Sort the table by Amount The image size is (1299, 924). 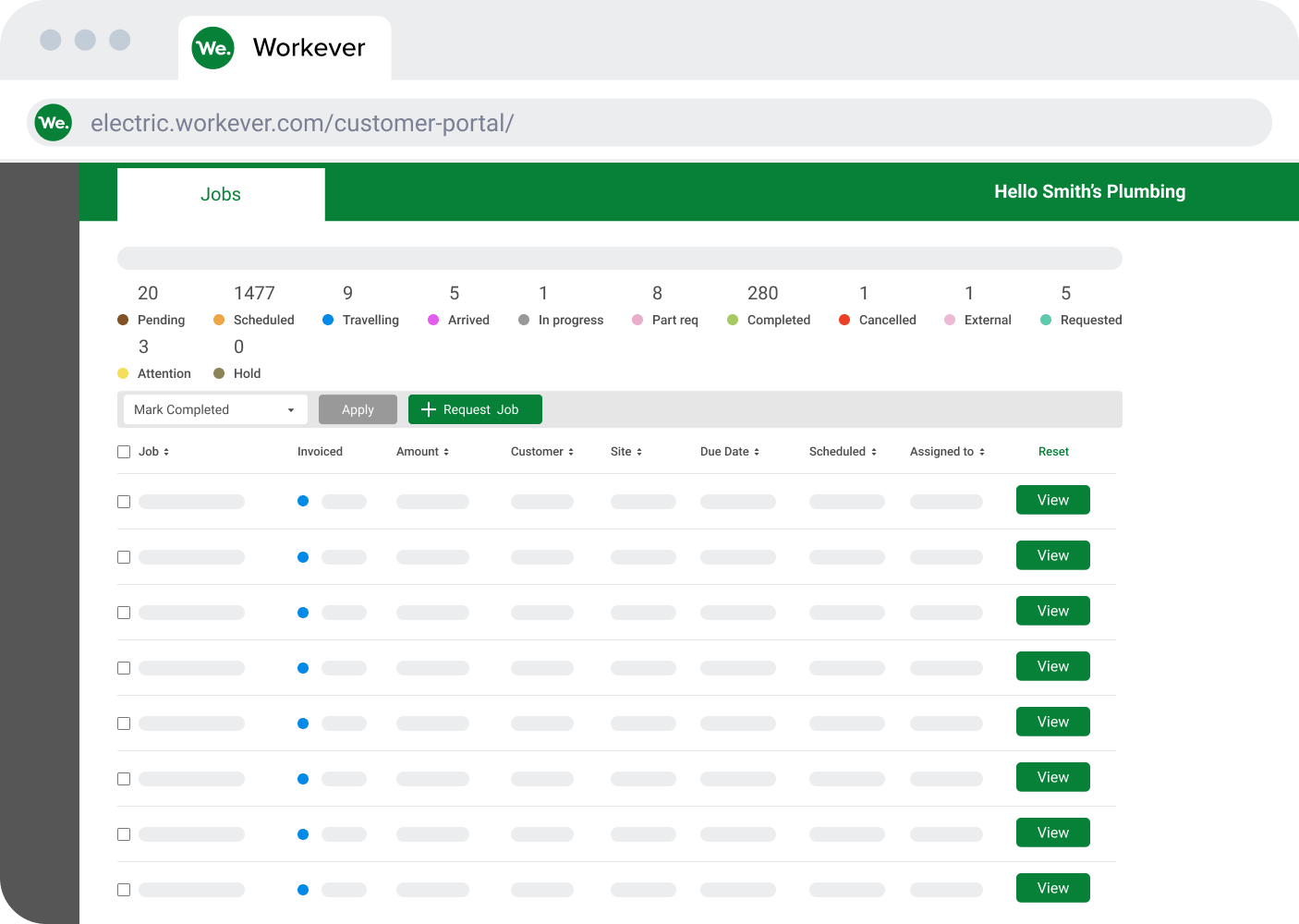pyautogui.click(x=422, y=451)
